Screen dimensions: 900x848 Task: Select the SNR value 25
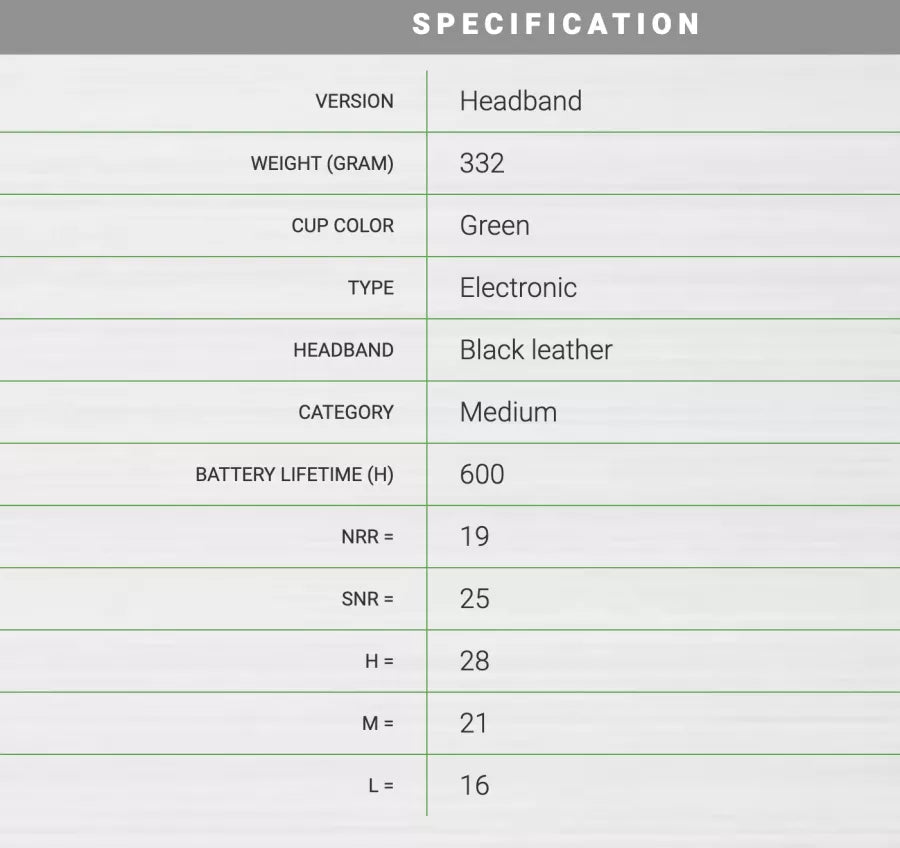(474, 599)
